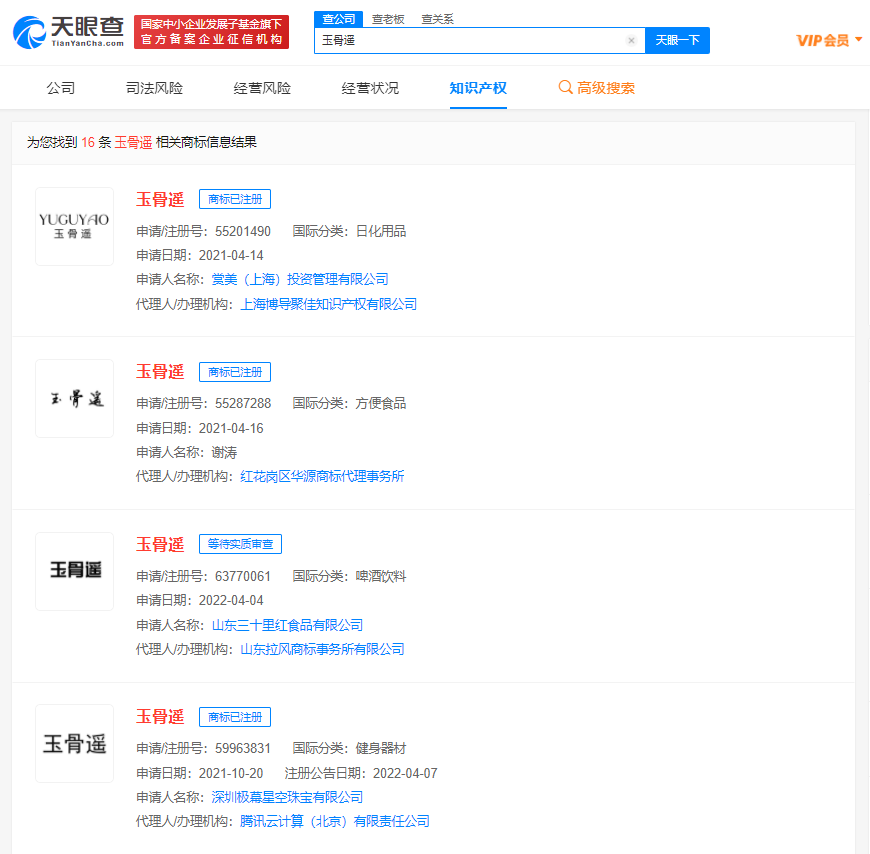
Task: Click the 等待实质审查 status tag
Action: pyautogui.click(x=240, y=544)
